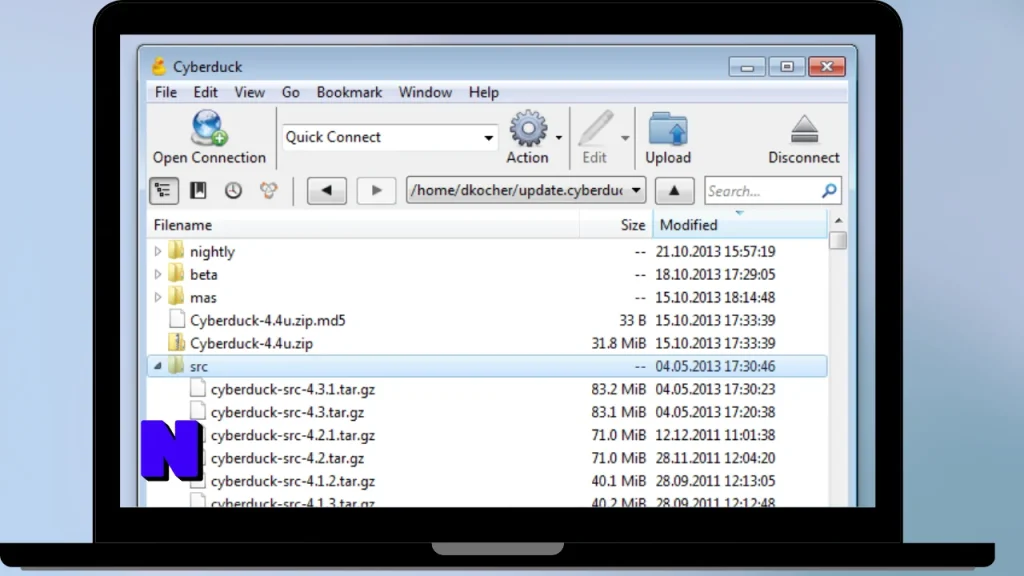Click the nightly folder icon
1024x576 pixels.
[176, 251]
